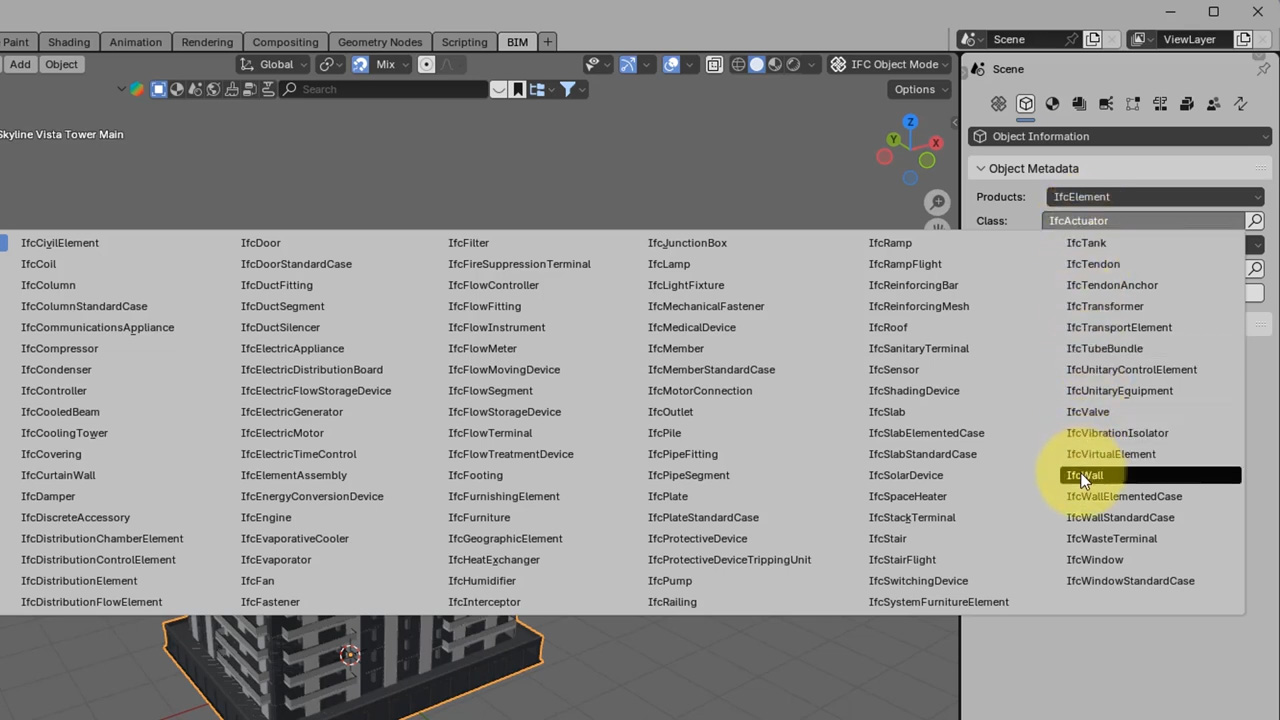Open the Add menu
This screenshot has height=720, width=1280.
(20, 65)
